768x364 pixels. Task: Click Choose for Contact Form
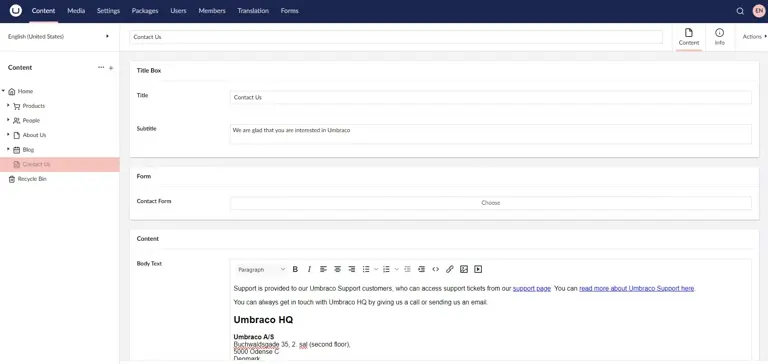(x=491, y=203)
